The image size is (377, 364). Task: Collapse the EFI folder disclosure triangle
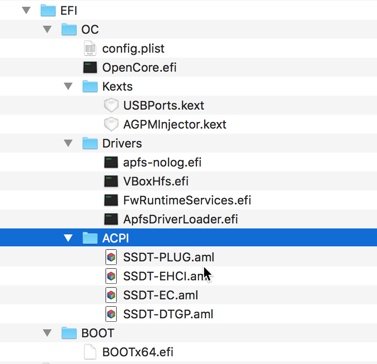click(x=26, y=10)
